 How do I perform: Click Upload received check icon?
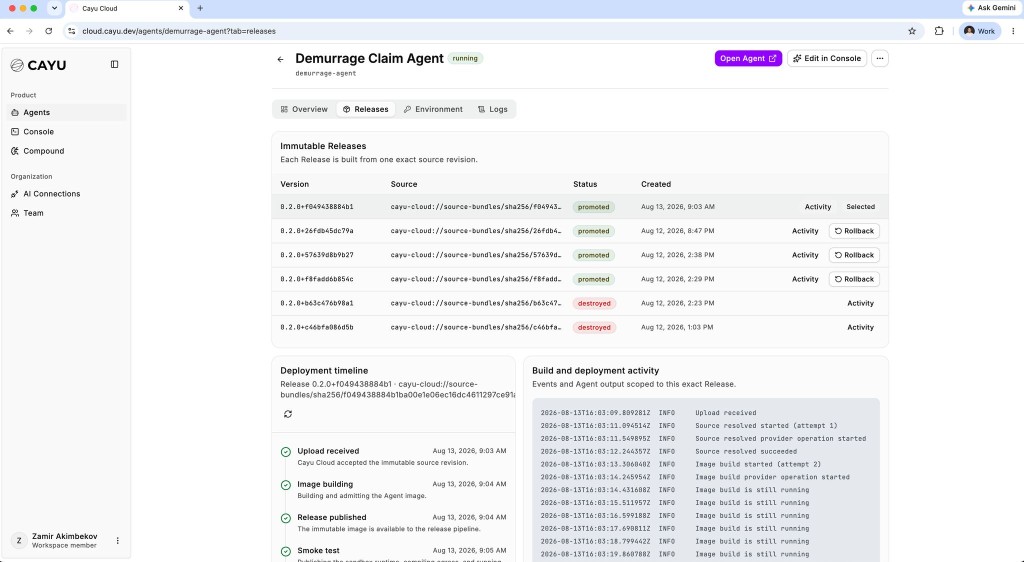(x=285, y=452)
